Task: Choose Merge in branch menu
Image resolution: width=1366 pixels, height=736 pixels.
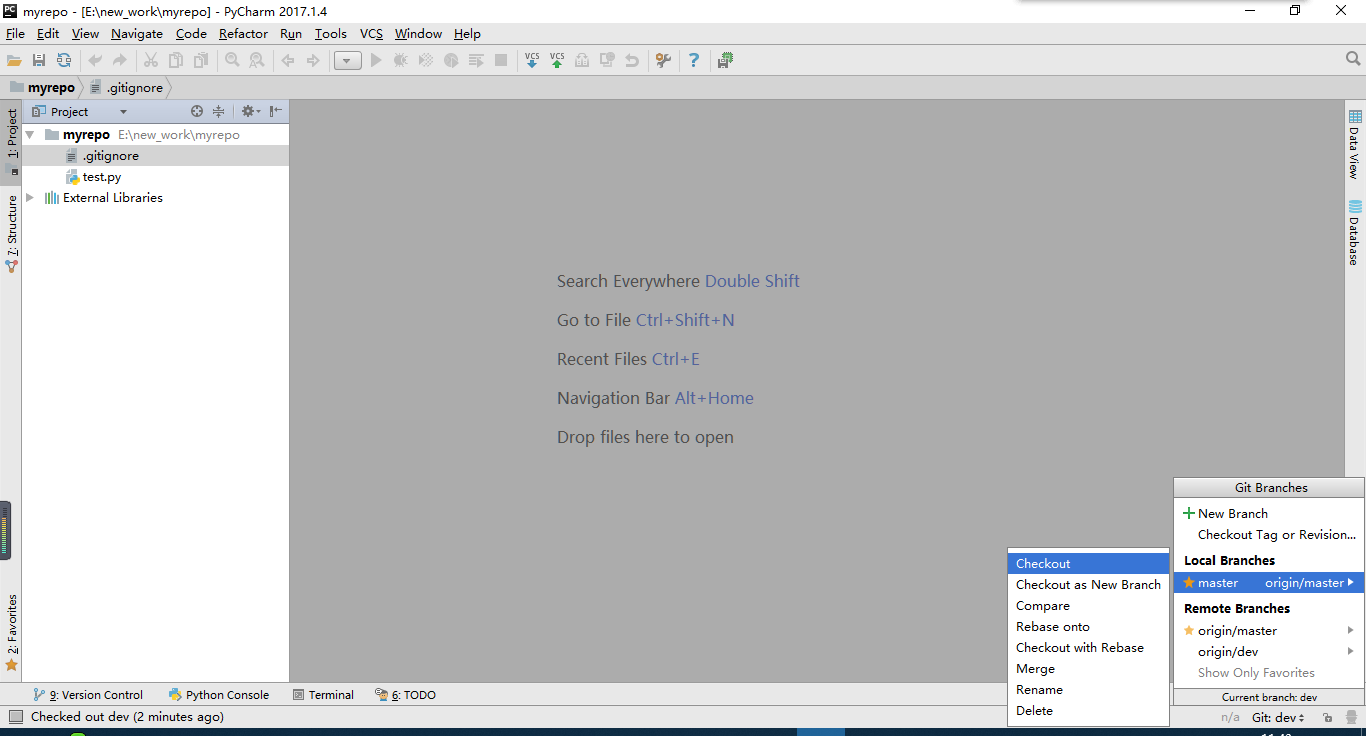Action: [x=1088, y=669]
